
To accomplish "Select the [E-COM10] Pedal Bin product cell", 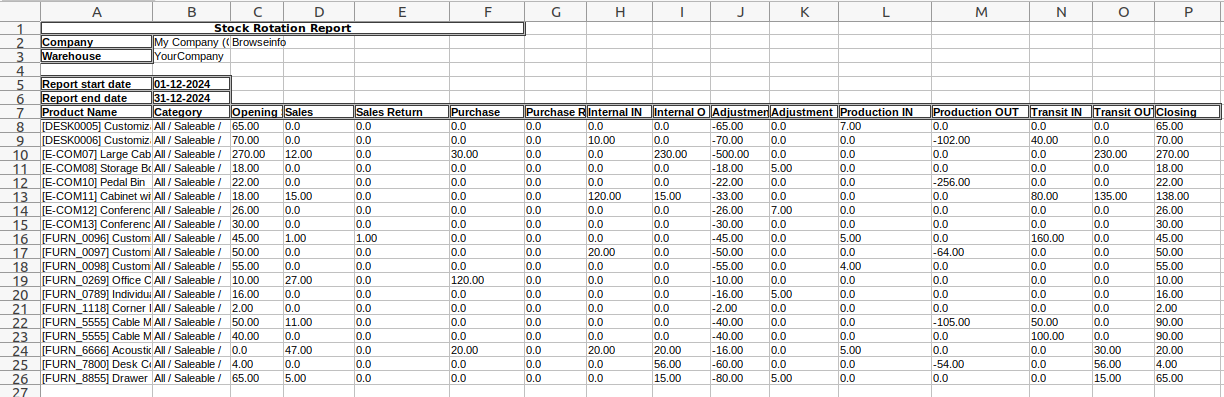I will pos(96,182).
